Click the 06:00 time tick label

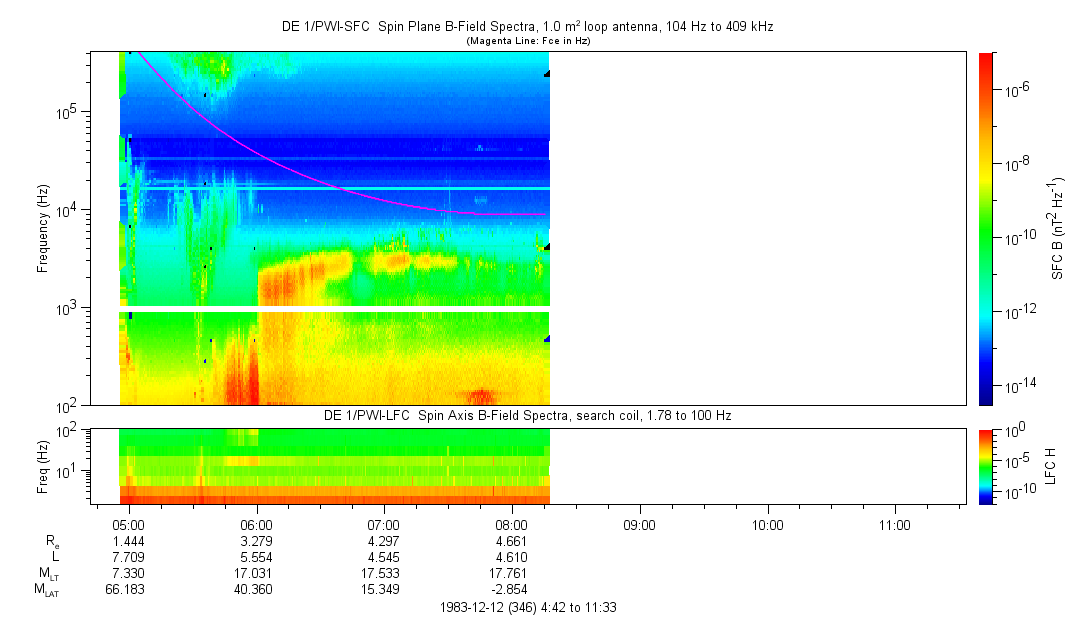[257, 524]
